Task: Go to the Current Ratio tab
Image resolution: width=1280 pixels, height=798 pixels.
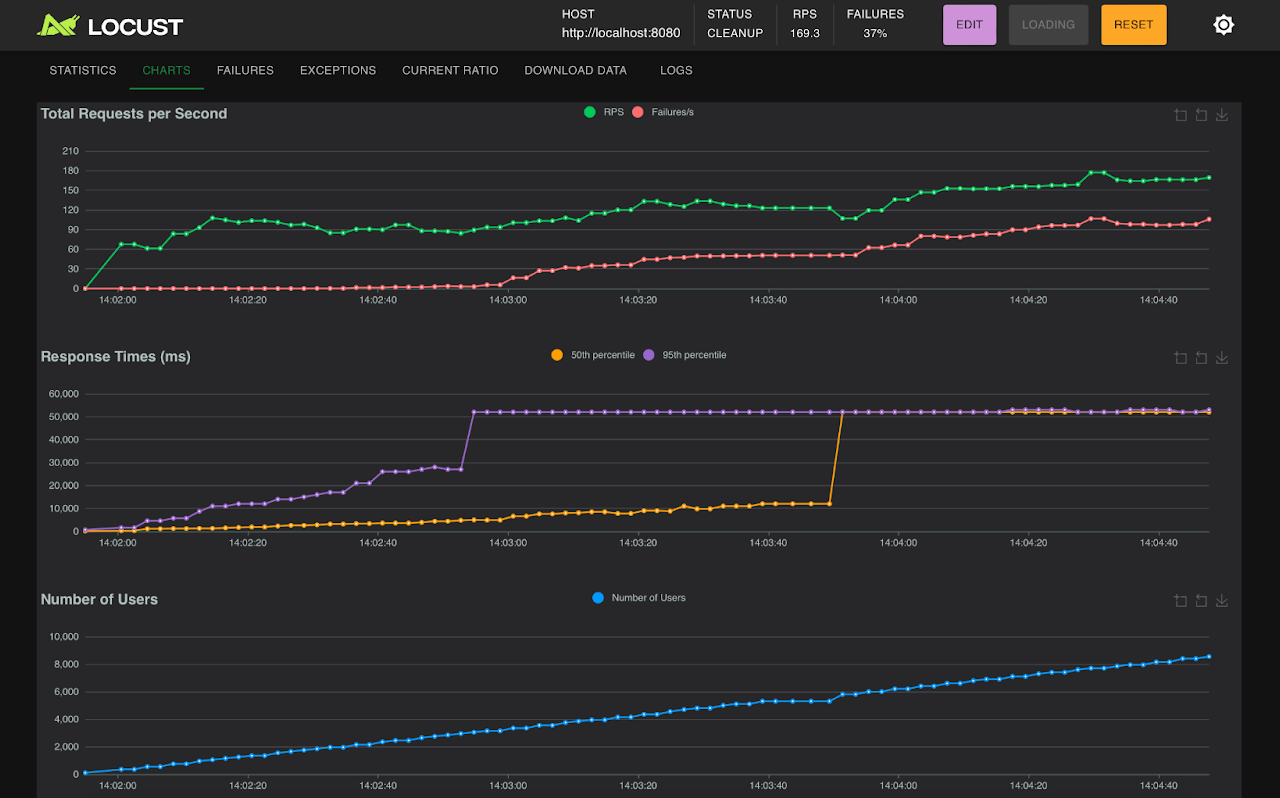Action: [450, 70]
